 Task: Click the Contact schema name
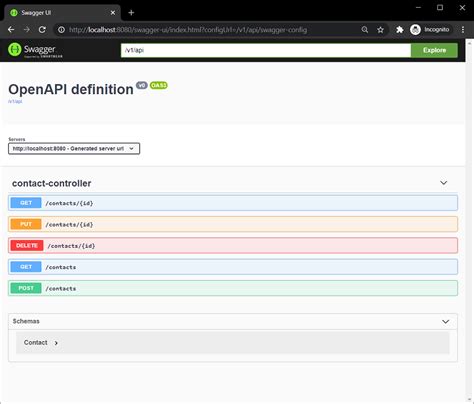tap(36, 343)
